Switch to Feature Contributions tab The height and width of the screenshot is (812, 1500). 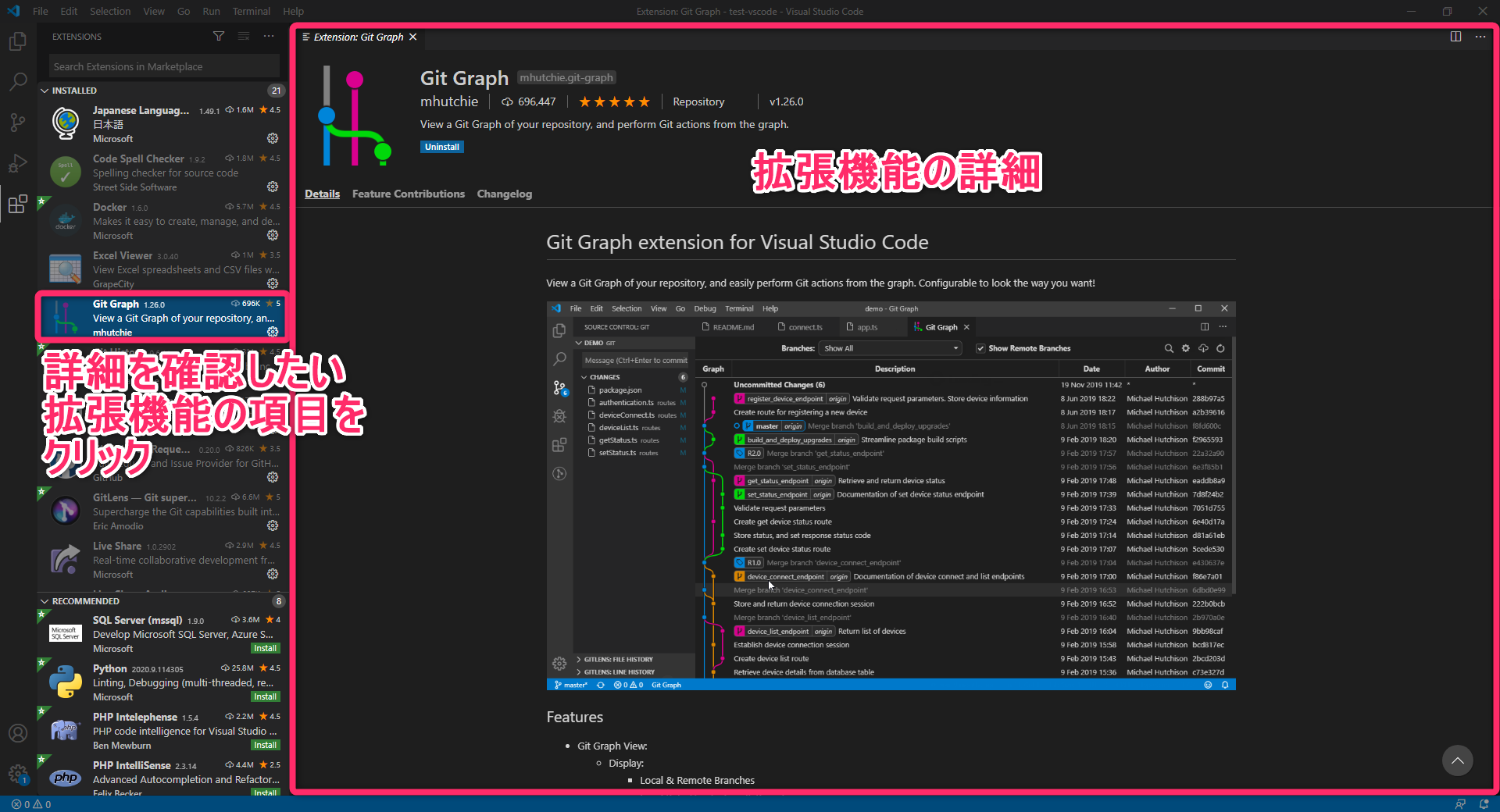pos(408,194)
